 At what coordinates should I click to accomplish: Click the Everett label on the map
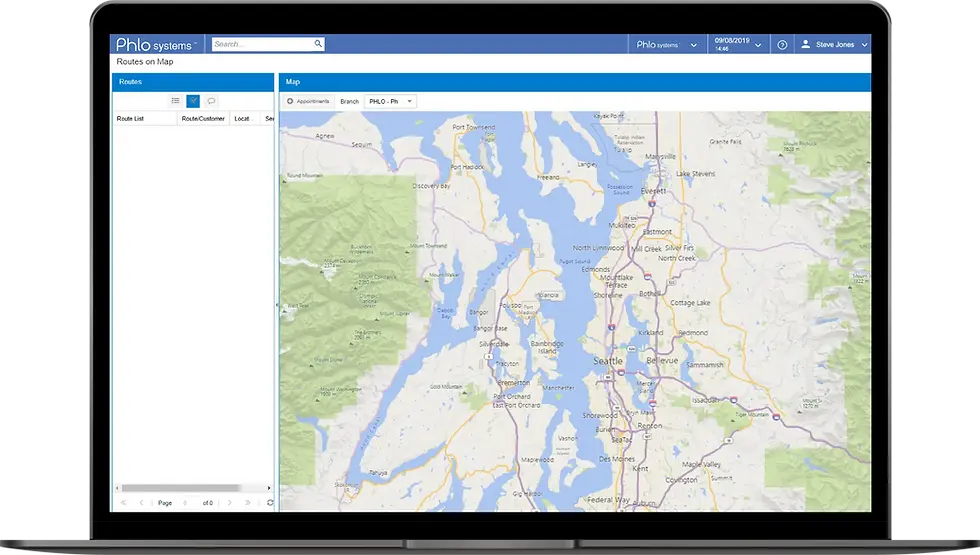(x=654, y=191)
